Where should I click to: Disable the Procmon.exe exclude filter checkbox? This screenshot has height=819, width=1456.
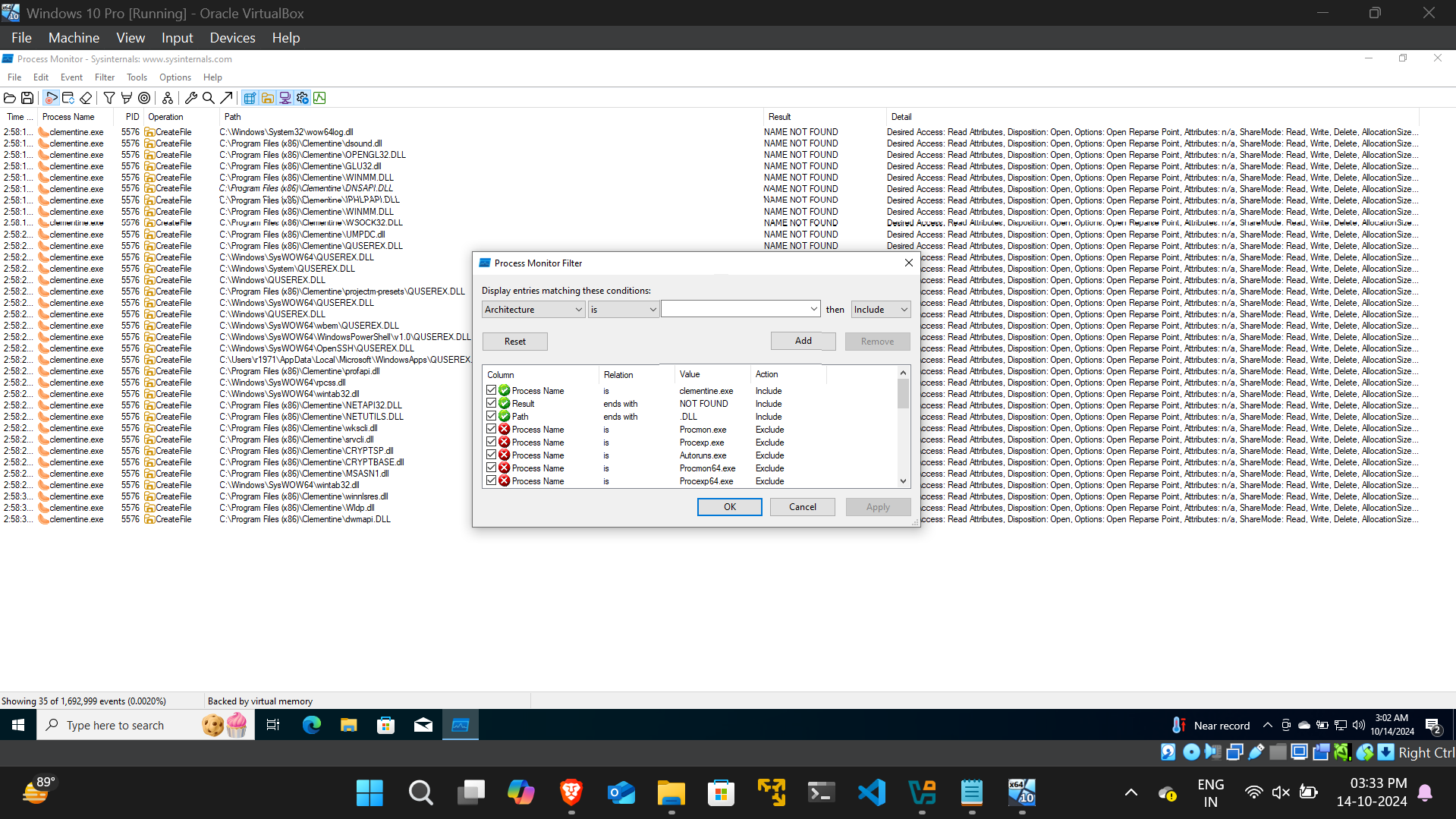click(492, 429)
